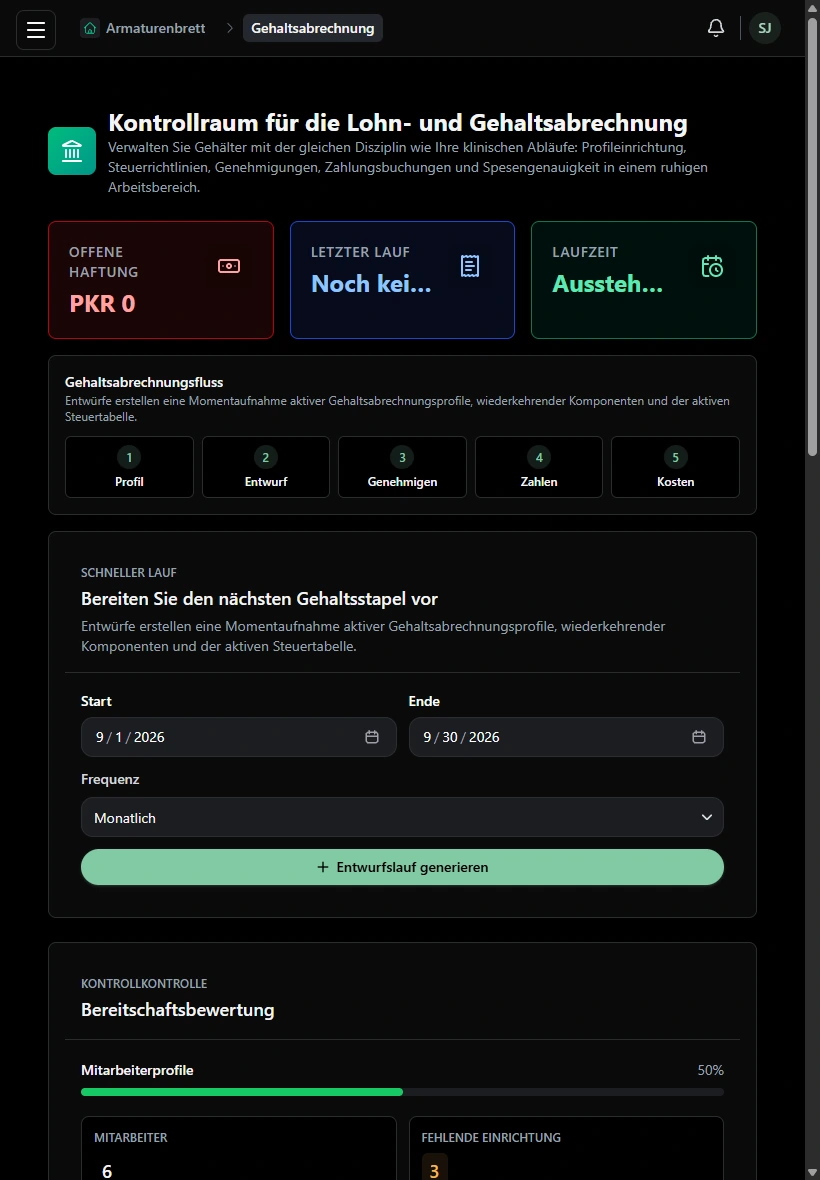820x1180 pixels.
Task: Select step 1 Profil
Action: [x=129, y=467]
